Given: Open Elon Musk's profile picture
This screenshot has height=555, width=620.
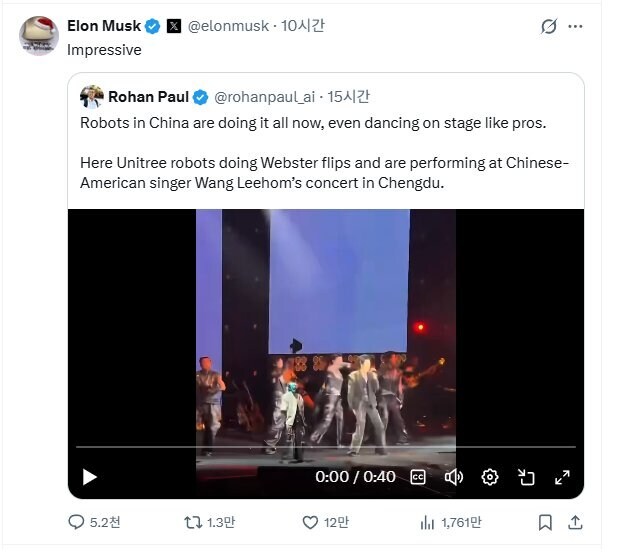Looking at the screenshot, I should click(39, 36).
